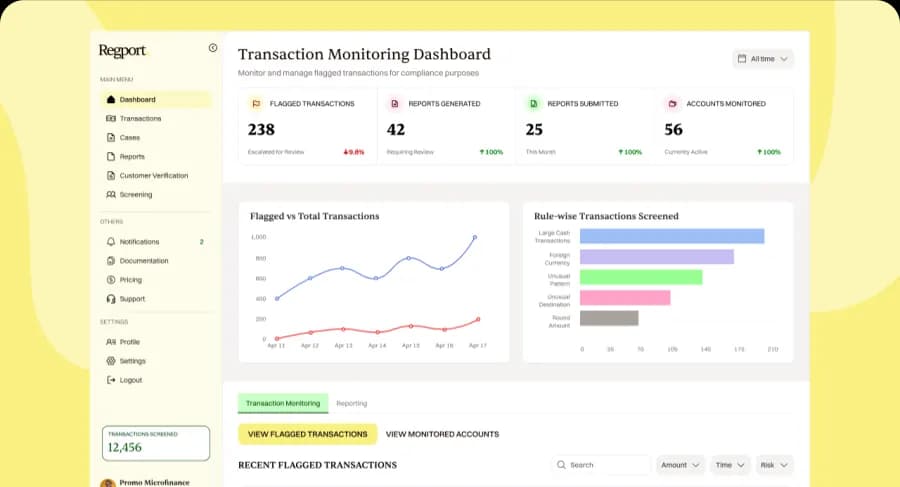900x487 pixels.
Task: Click View Monitored Accounts button
Action: click(x=442, y=434)
